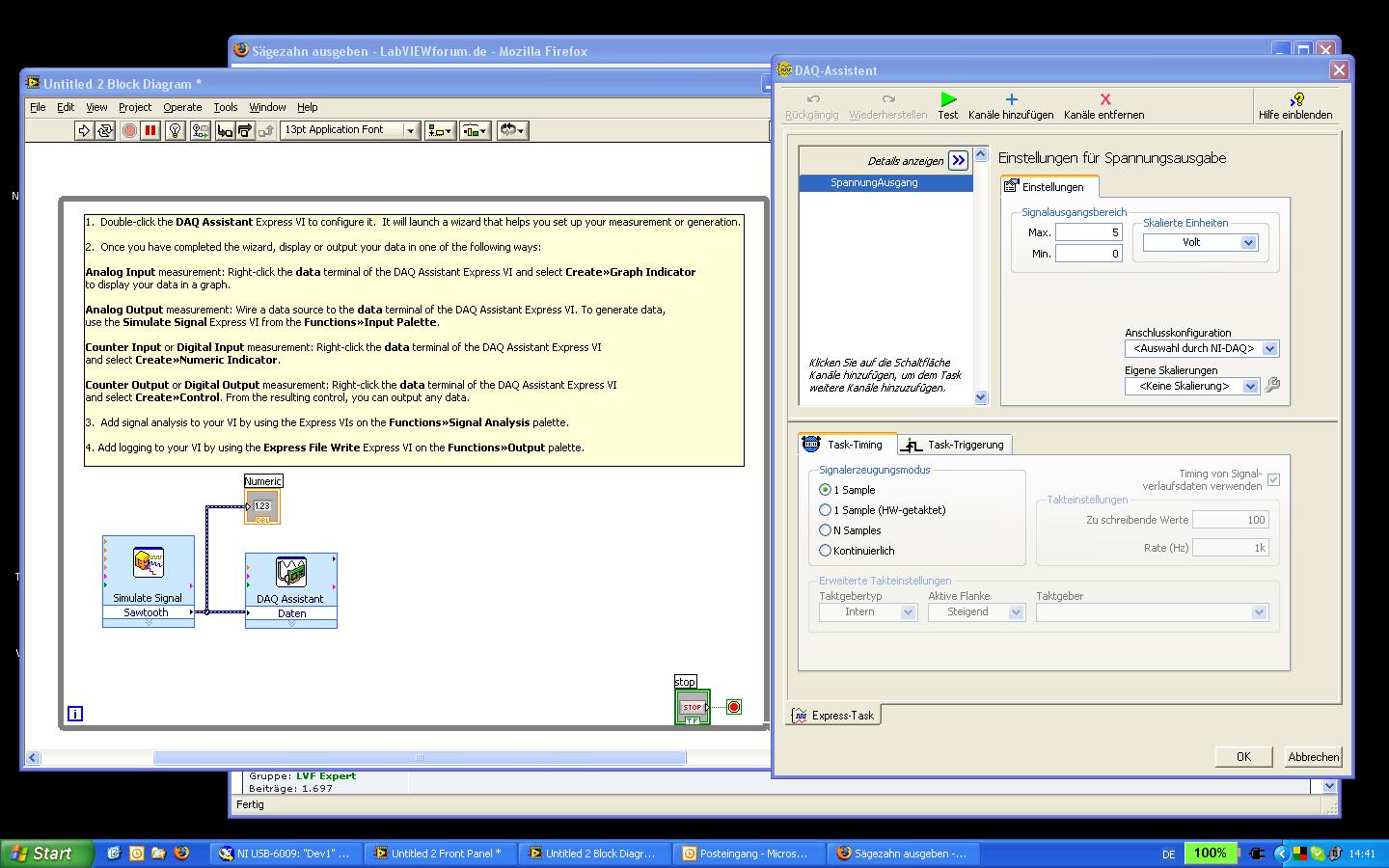
Task: Select the N Samples radio button
Action: 825,530
